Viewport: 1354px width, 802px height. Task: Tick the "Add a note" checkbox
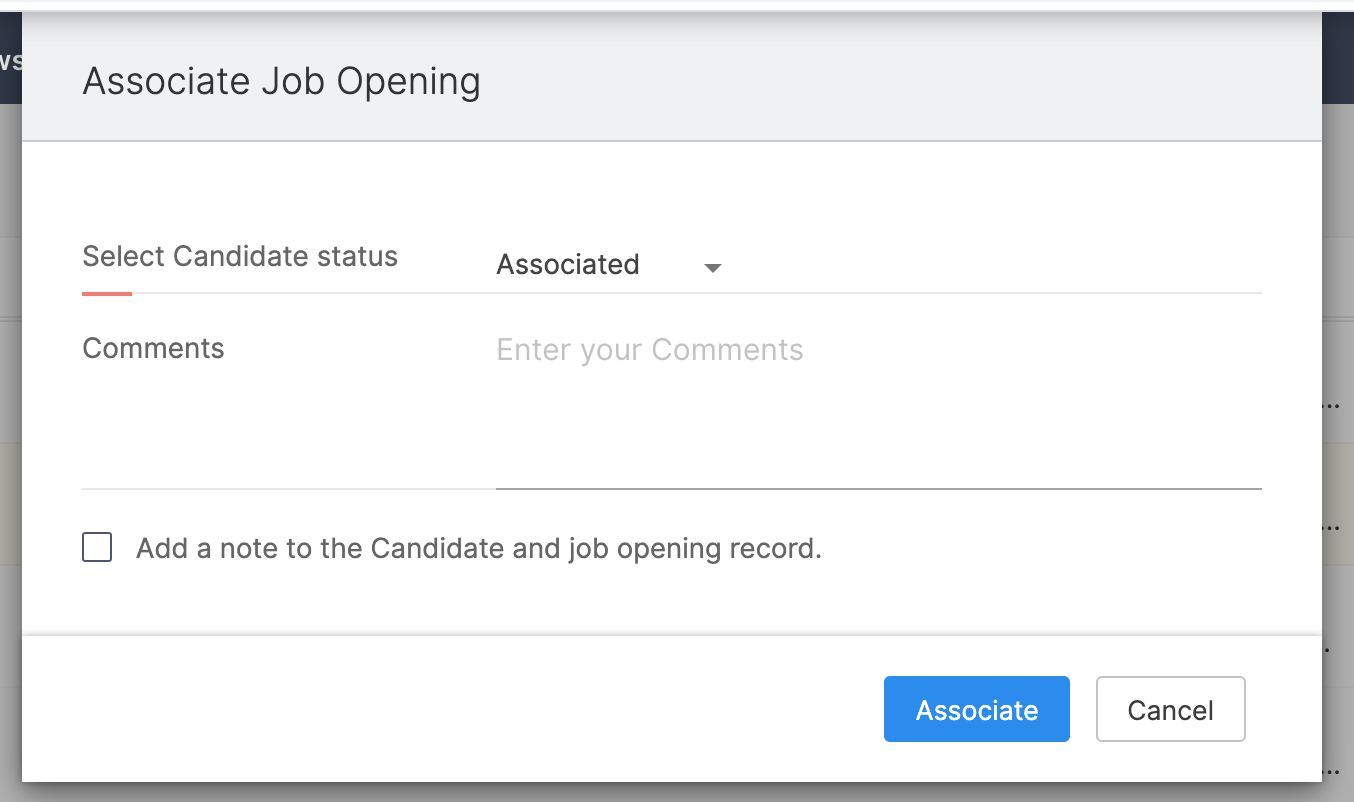coord(97,548)
